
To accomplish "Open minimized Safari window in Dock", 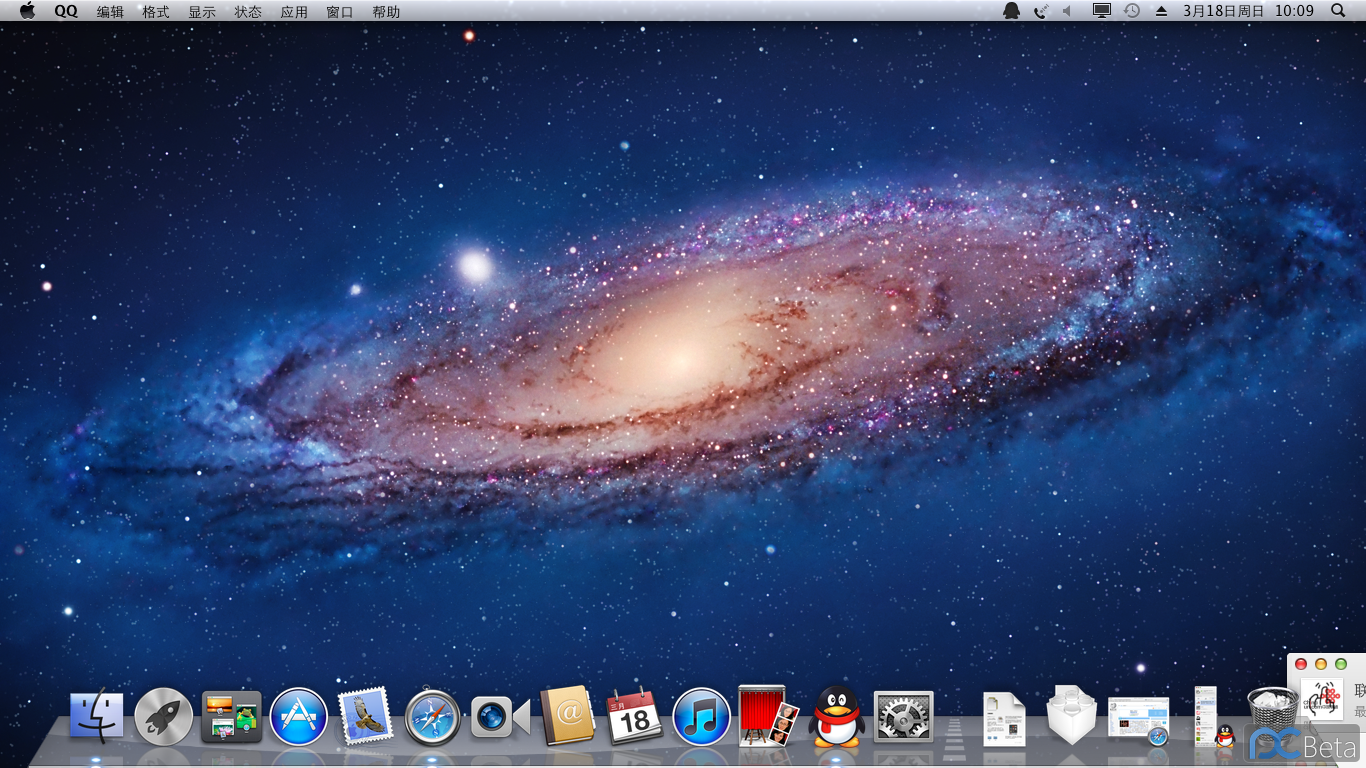I will [x=1138, y=720].
